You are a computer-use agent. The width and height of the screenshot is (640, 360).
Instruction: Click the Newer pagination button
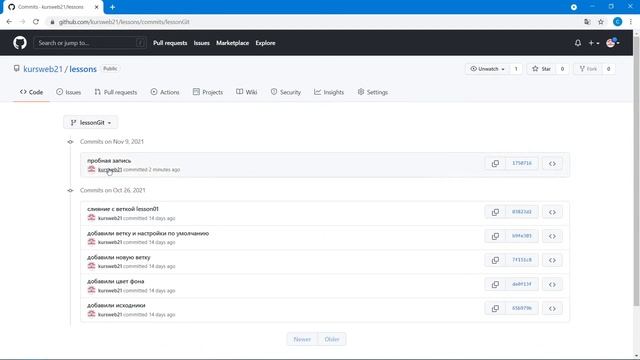click(x=302, y=339)
